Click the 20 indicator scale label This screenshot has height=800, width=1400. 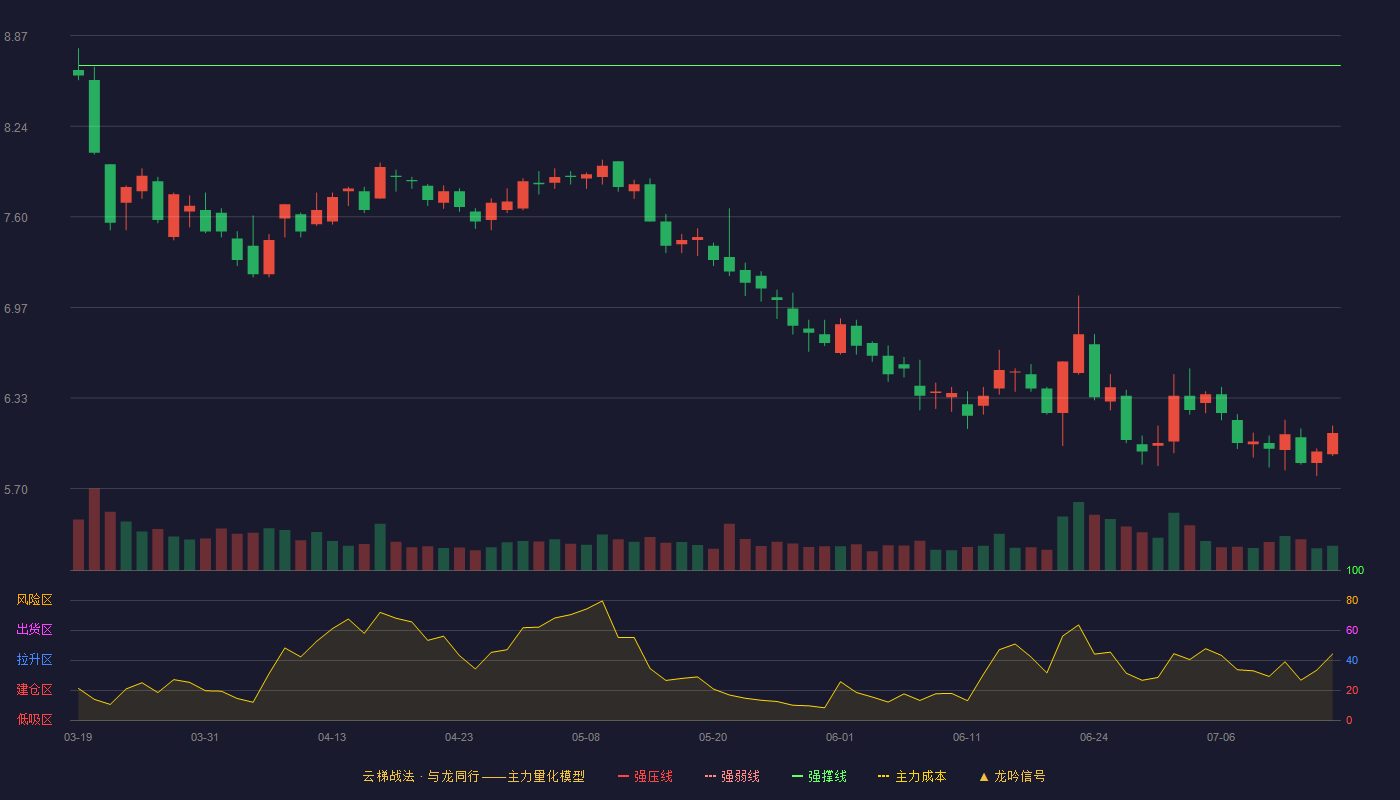point(1352,690)
